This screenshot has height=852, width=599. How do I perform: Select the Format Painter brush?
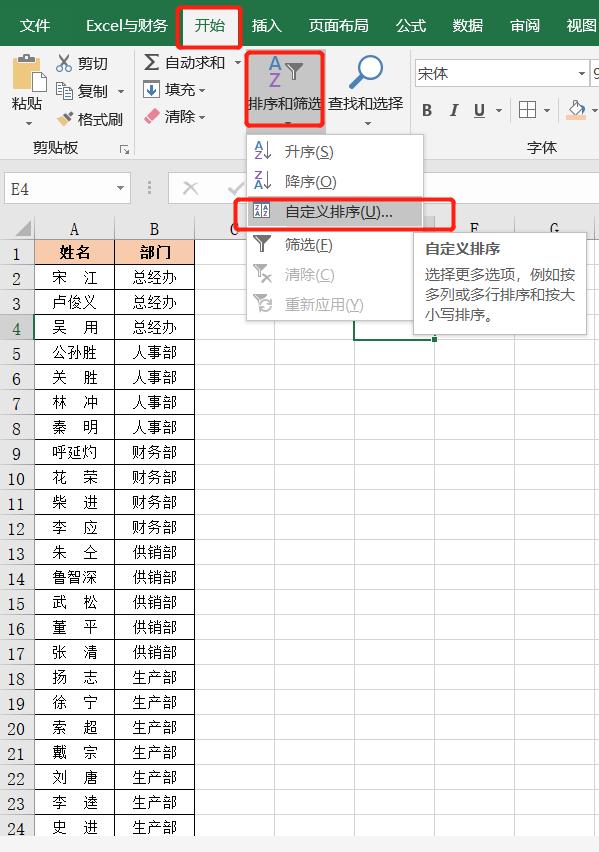coord(65,118)
